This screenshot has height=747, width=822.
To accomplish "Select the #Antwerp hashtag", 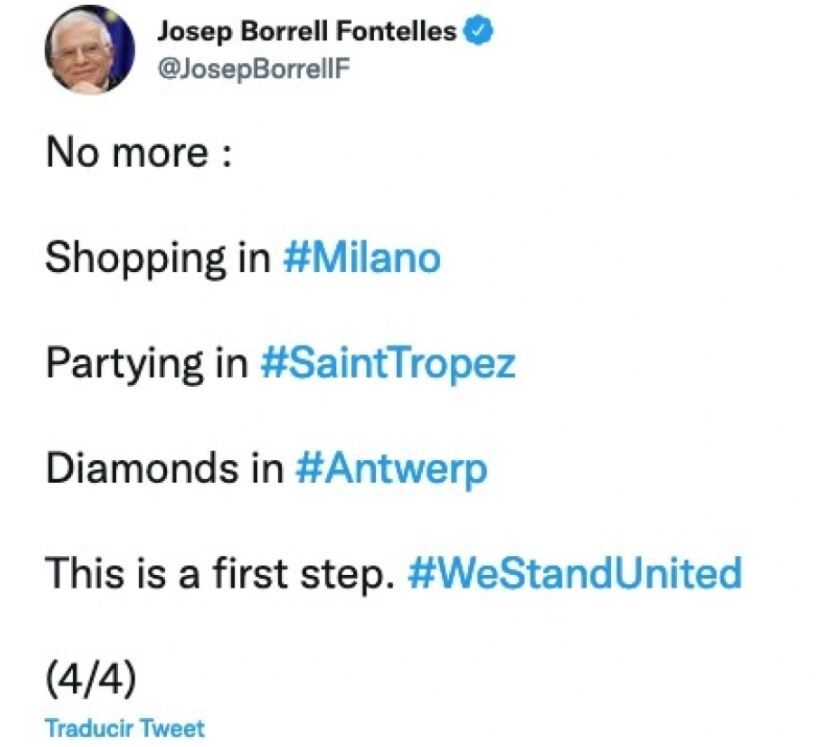I will click(x=392, y=469).
